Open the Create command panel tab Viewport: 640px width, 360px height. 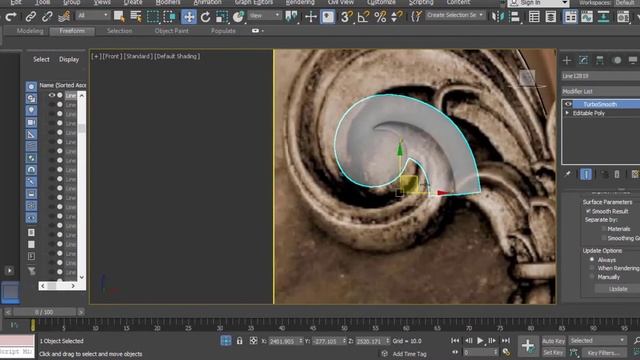point(567,60)
